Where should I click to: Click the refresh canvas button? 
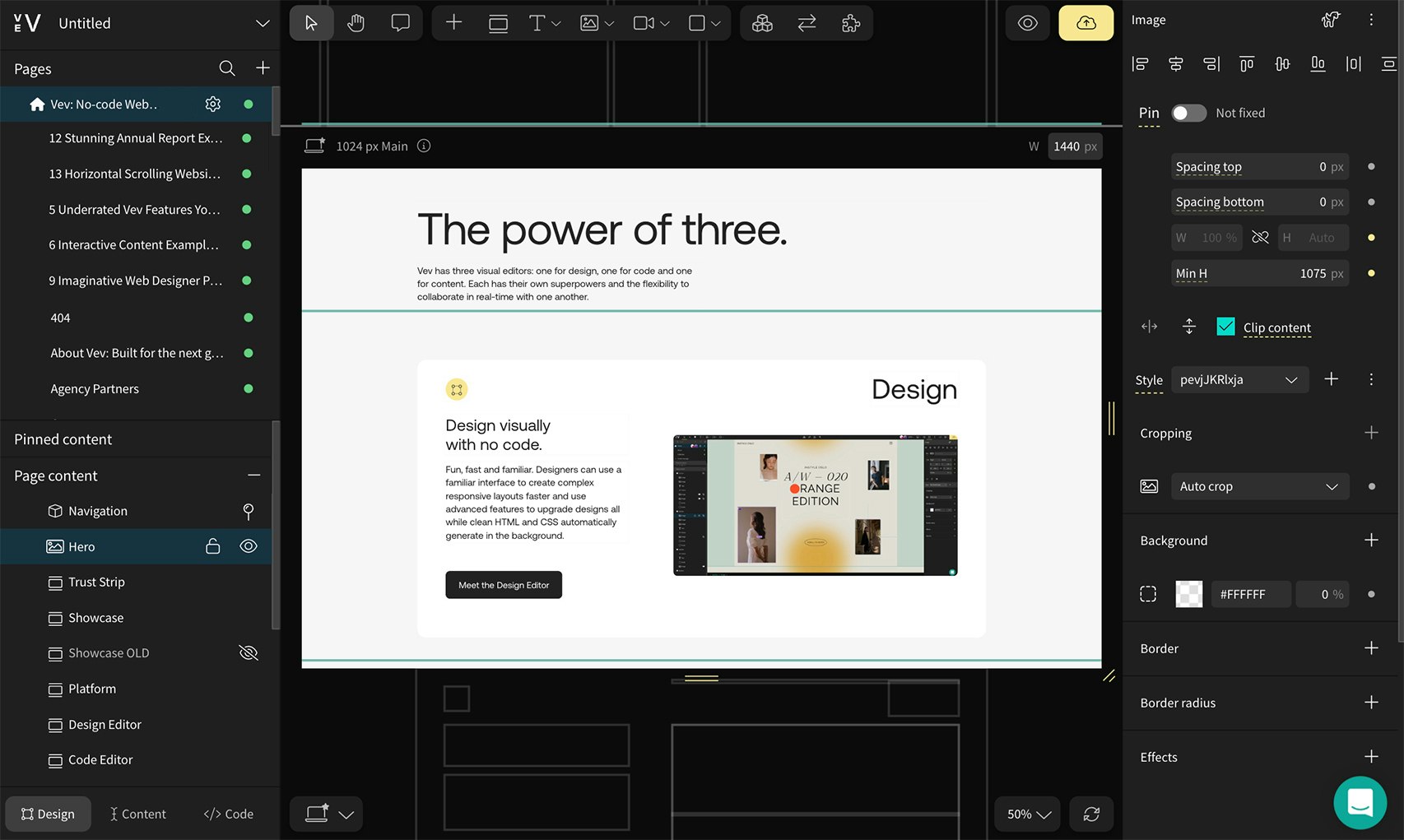(x=1091, y=814)
